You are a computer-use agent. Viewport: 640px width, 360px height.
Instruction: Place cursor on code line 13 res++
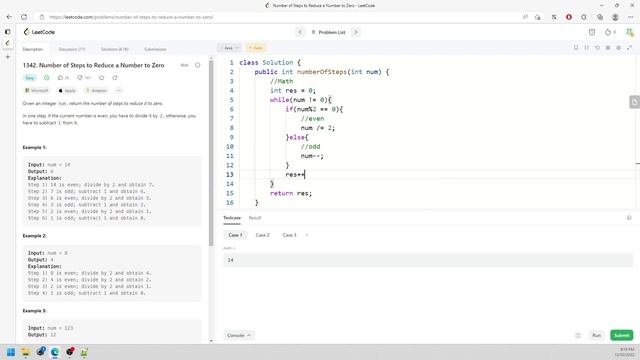(x=295, y=175)
